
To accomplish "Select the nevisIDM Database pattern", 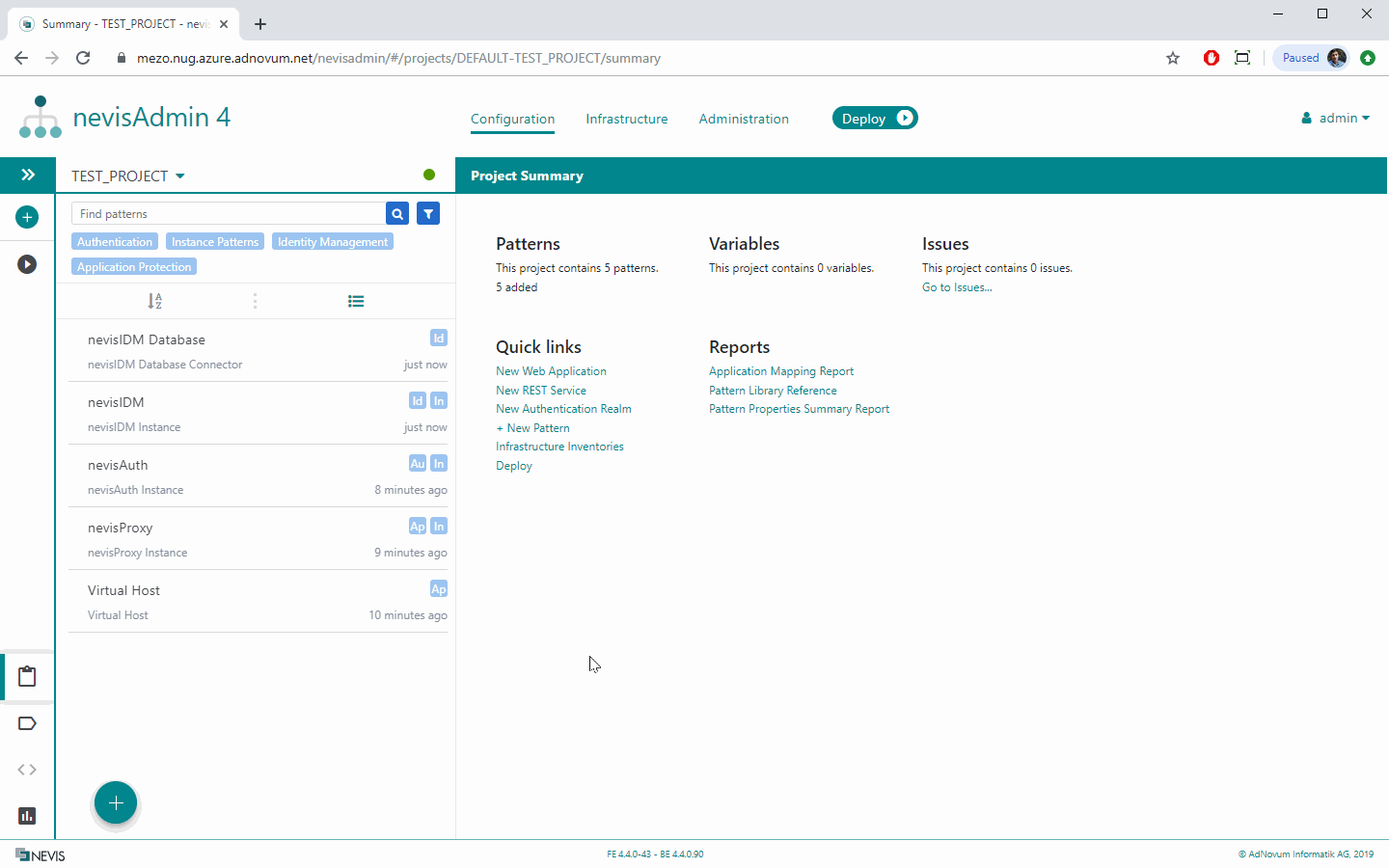I will click(258, 351).
